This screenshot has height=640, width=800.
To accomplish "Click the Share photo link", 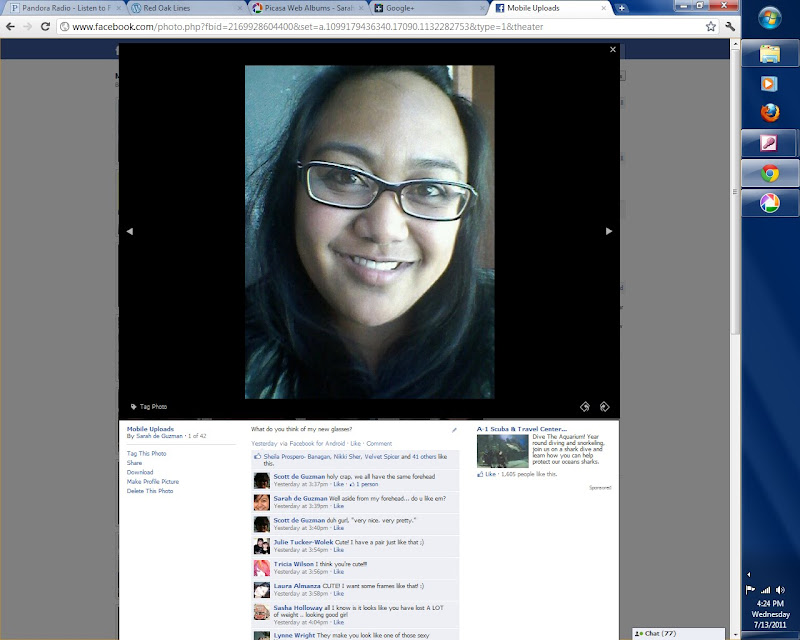I will pyautogui.click(x=134, y=462).
